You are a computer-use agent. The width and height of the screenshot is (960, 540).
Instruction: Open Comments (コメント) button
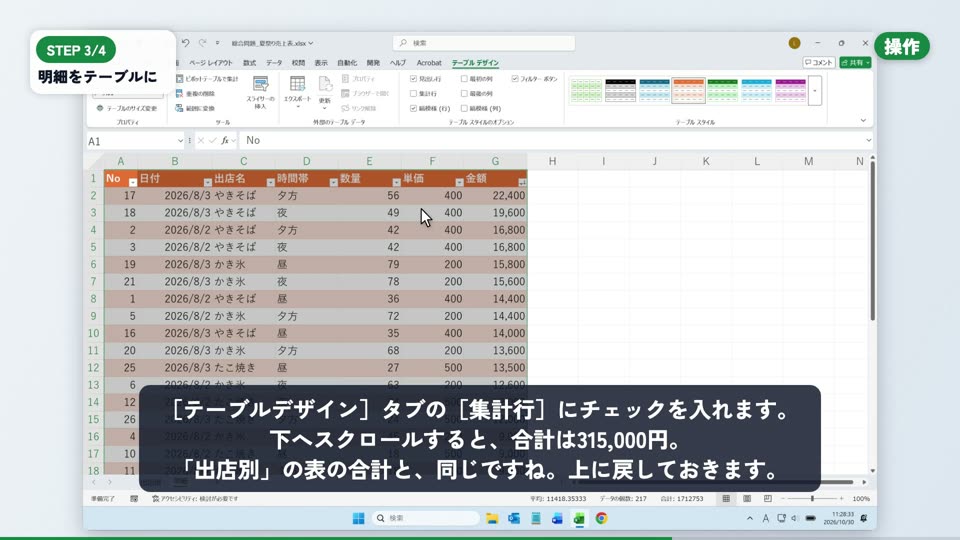coord(819,62)
